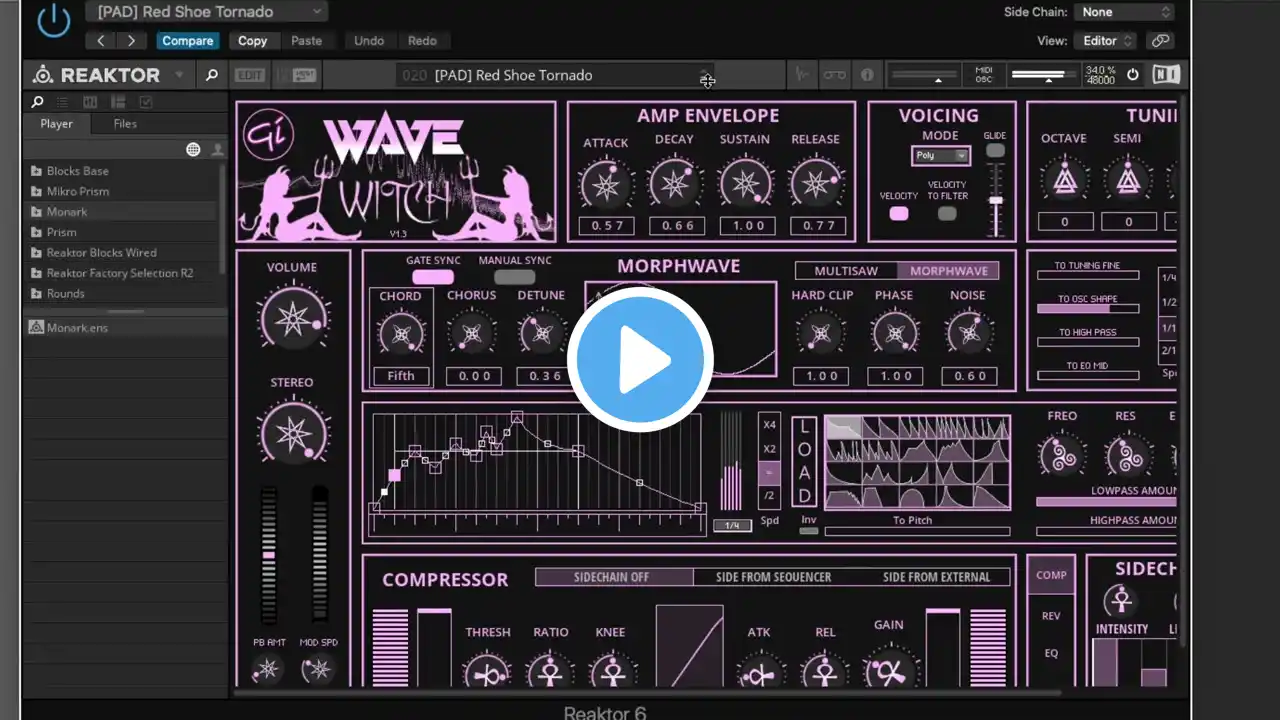Screen dimensions: 1280x720
Task: Adjust the SUSTAIN envelope knob
Action: tap(745, 184)
